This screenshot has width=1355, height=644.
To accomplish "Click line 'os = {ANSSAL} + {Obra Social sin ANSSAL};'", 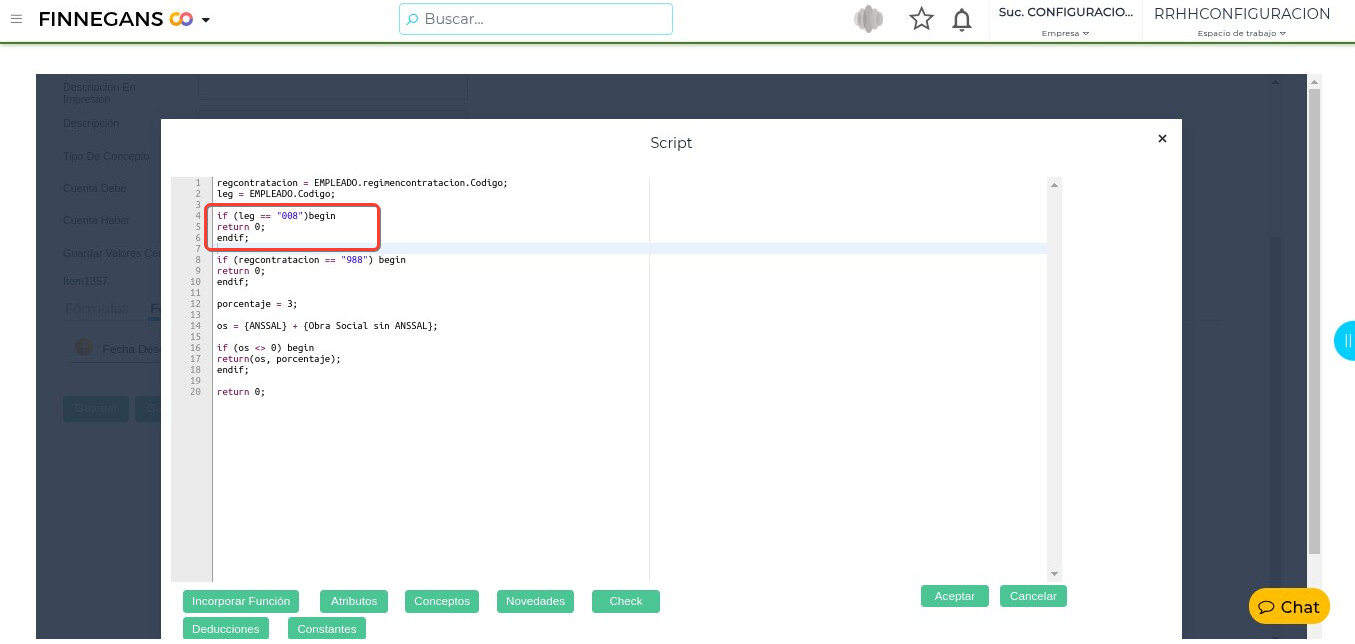I will (327, 326).
